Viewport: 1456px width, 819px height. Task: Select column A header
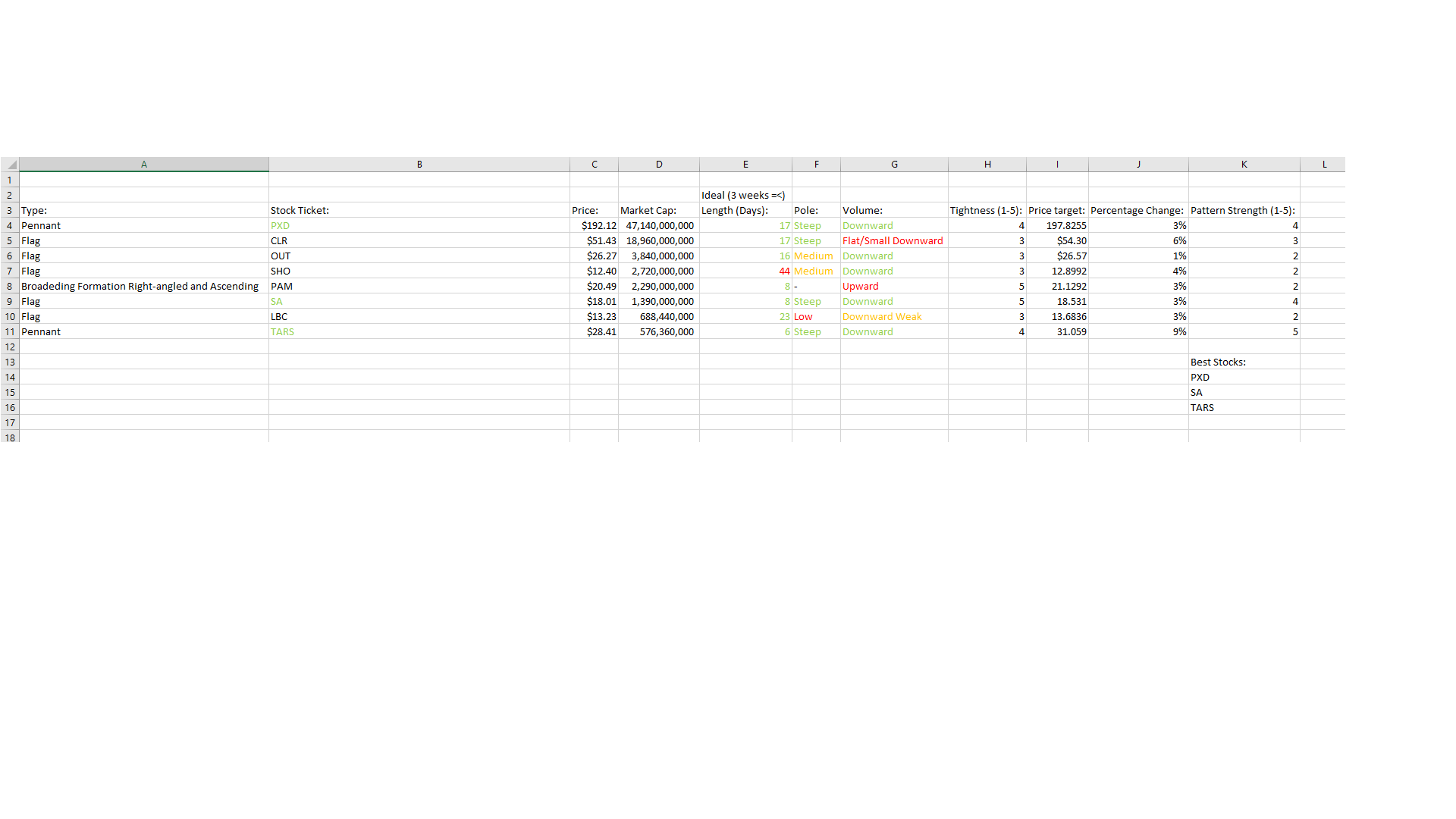click(144, 165)
